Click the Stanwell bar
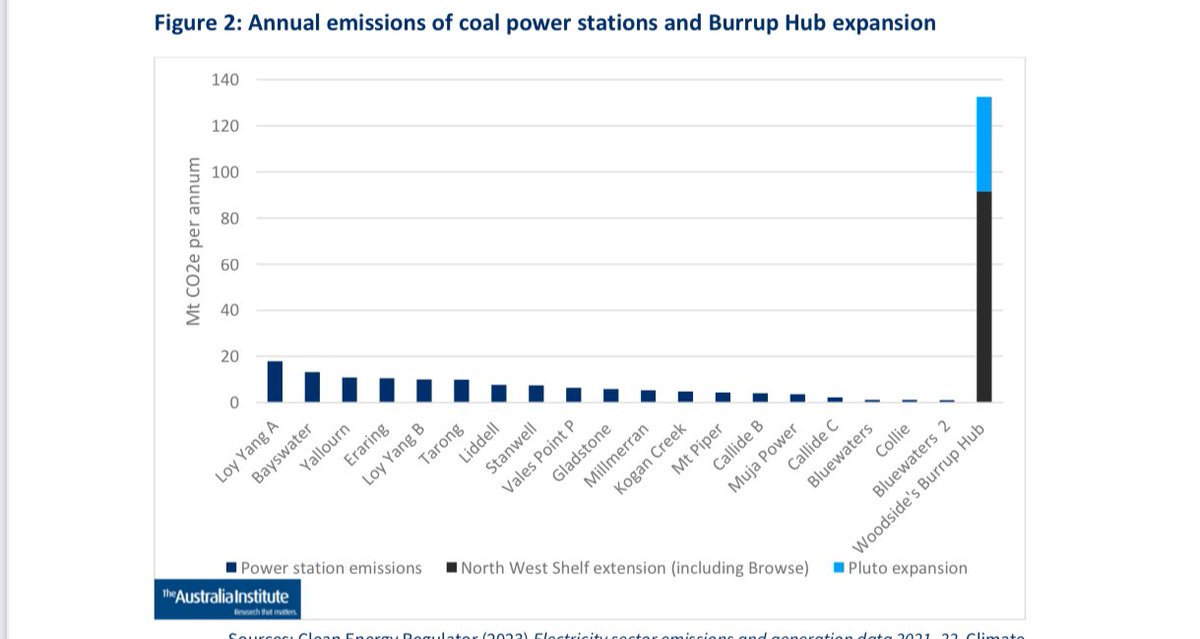The width and height of the screenshot is (1200, 639). (x=536, y=394)
